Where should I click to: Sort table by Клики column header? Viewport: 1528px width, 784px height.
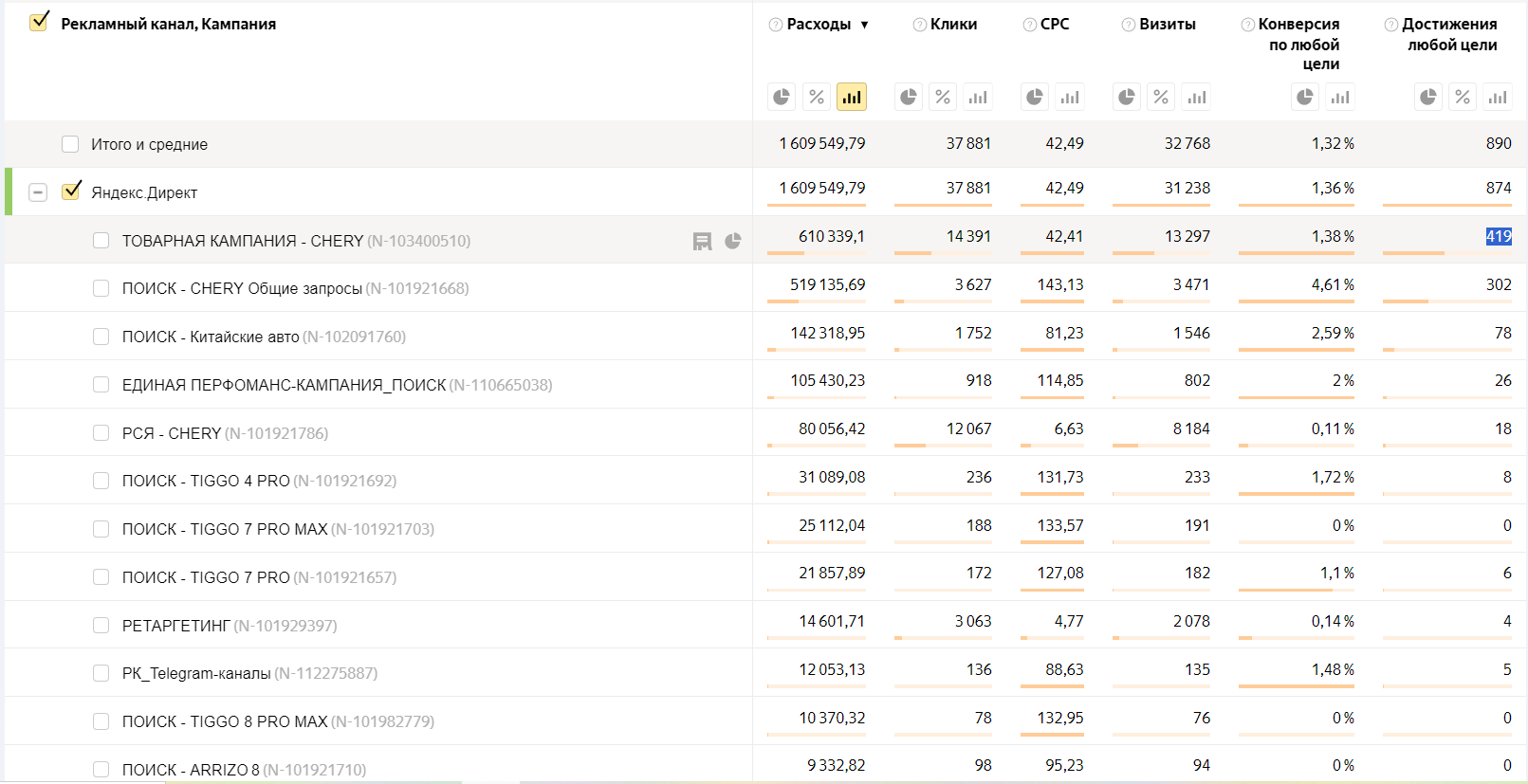953,25
